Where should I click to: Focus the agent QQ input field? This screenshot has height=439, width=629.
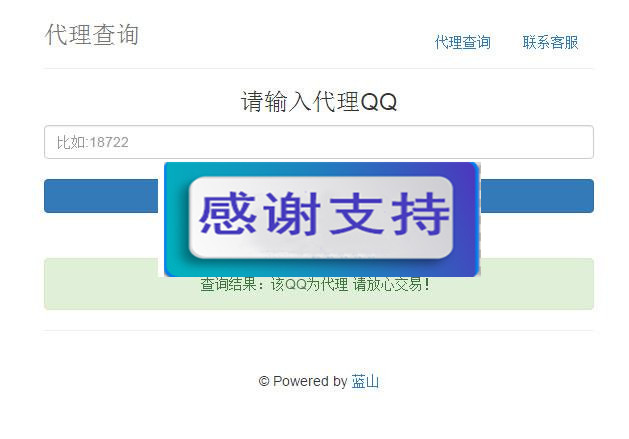click(319, 142)
